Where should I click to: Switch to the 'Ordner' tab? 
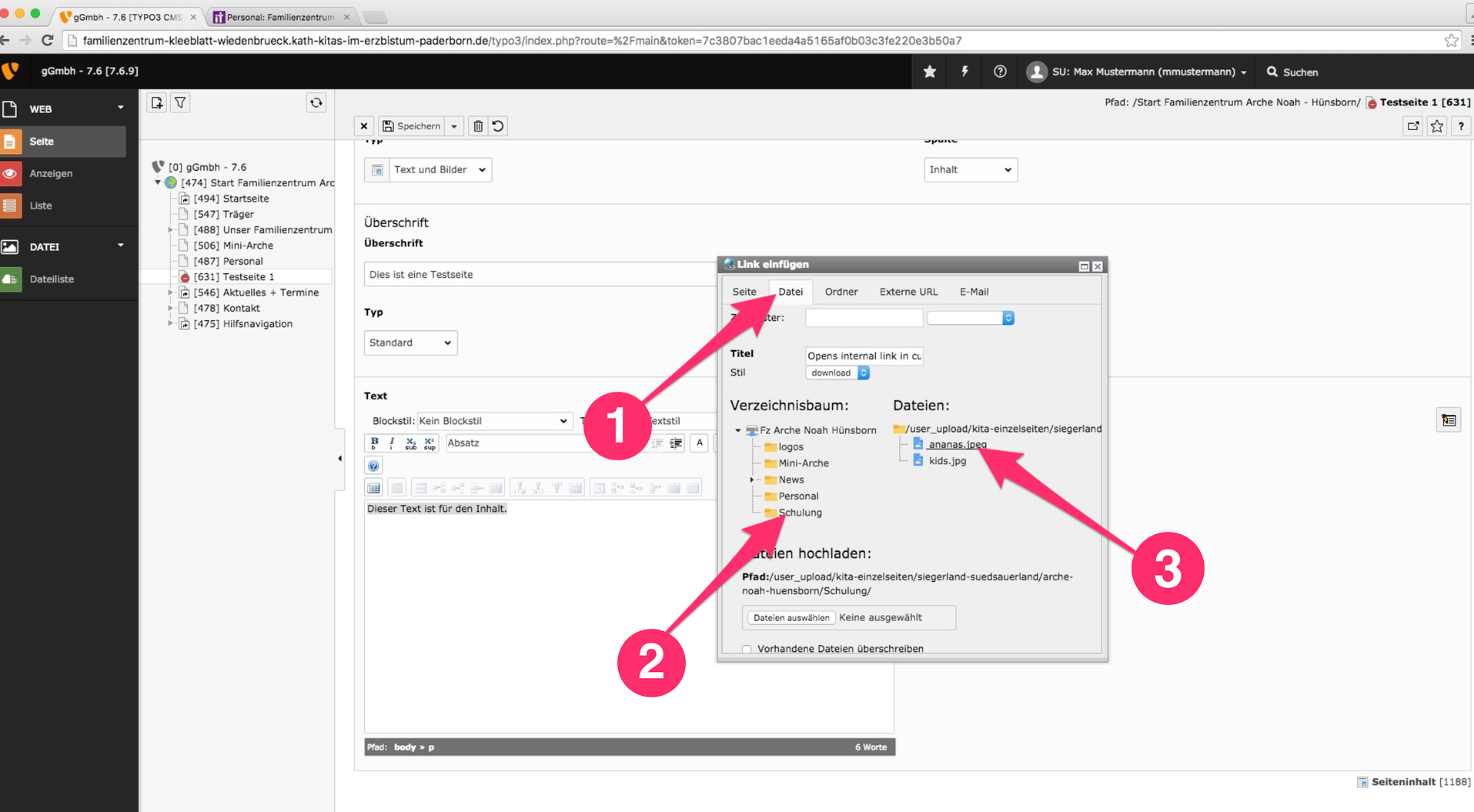[x=841, y=292]
